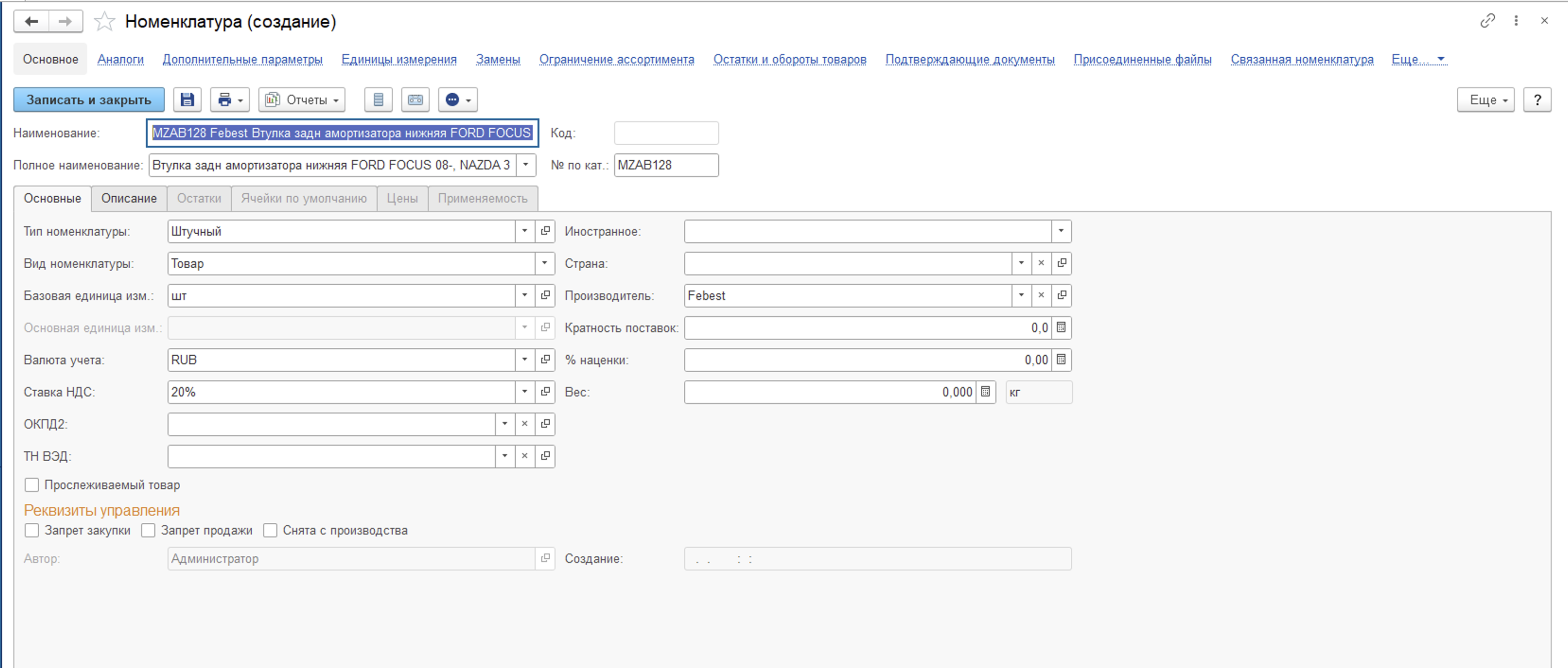Open calculator for Кратность поставок
Image resolution: width=1568 pixels, height=668 pixels.
(x=1061, y=327)
